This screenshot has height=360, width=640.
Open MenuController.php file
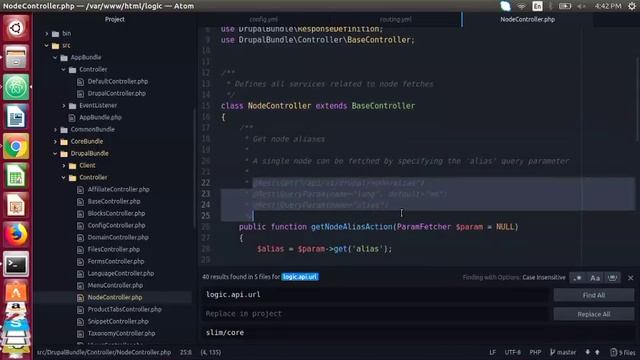[x=115, y=285]
